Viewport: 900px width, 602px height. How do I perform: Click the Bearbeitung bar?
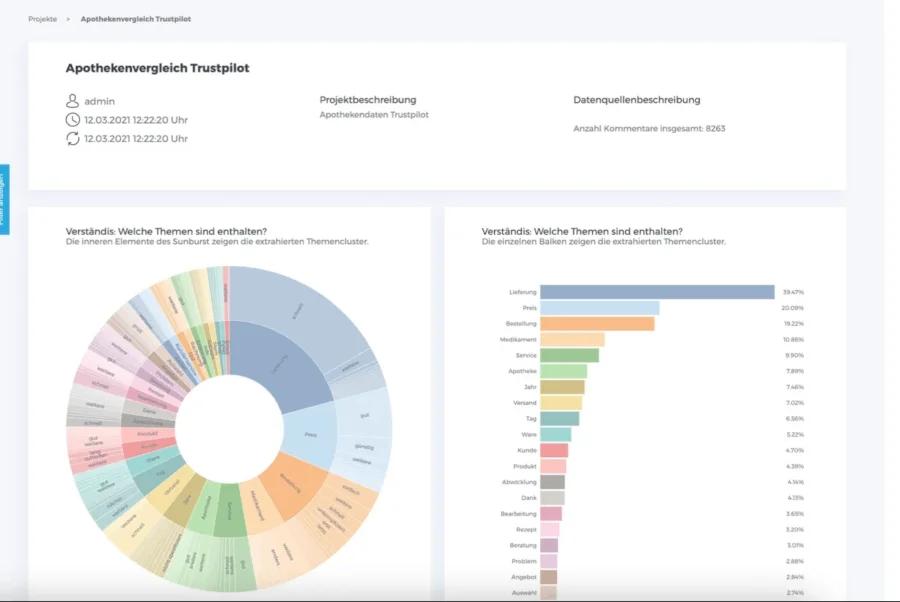[x=551, y=514]
